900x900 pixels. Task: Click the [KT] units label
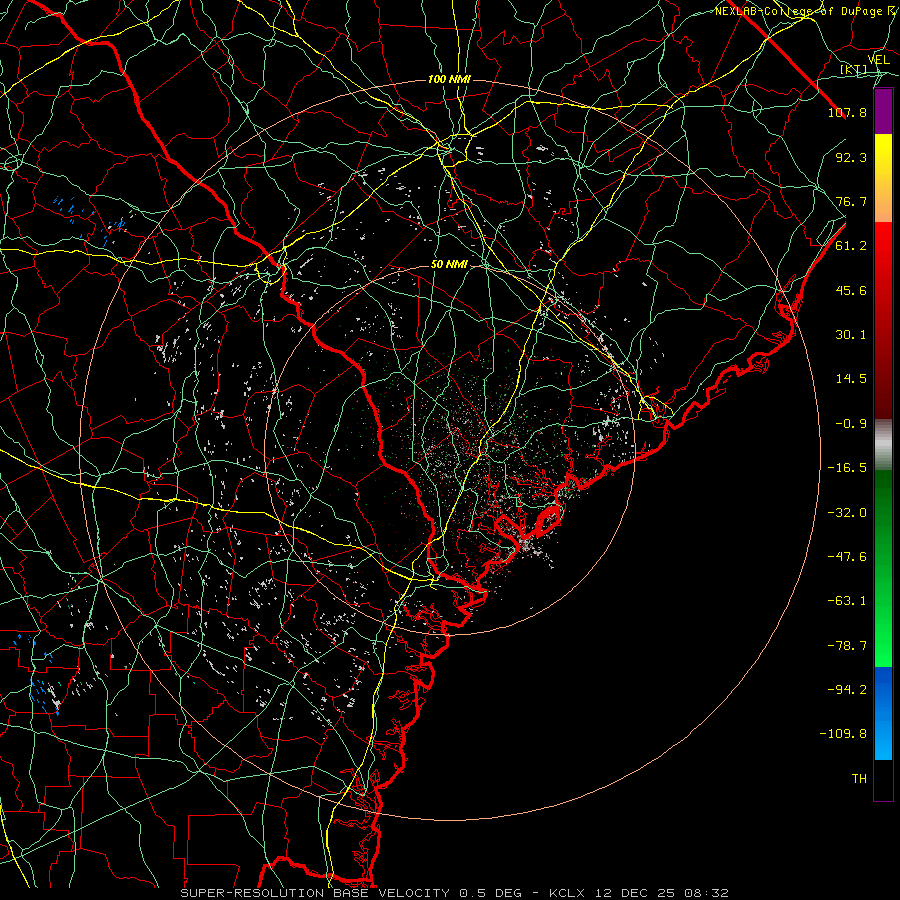point(854,69)
